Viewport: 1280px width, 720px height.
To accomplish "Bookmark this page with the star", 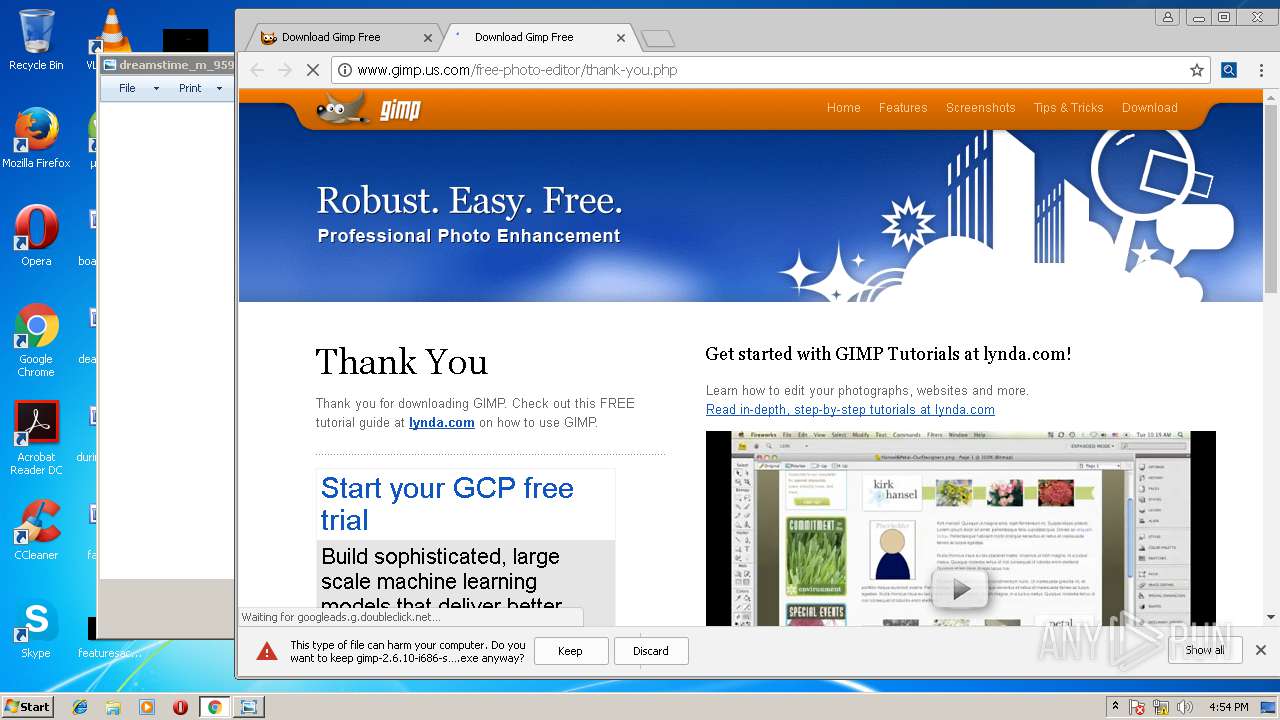I will 1196,70.
